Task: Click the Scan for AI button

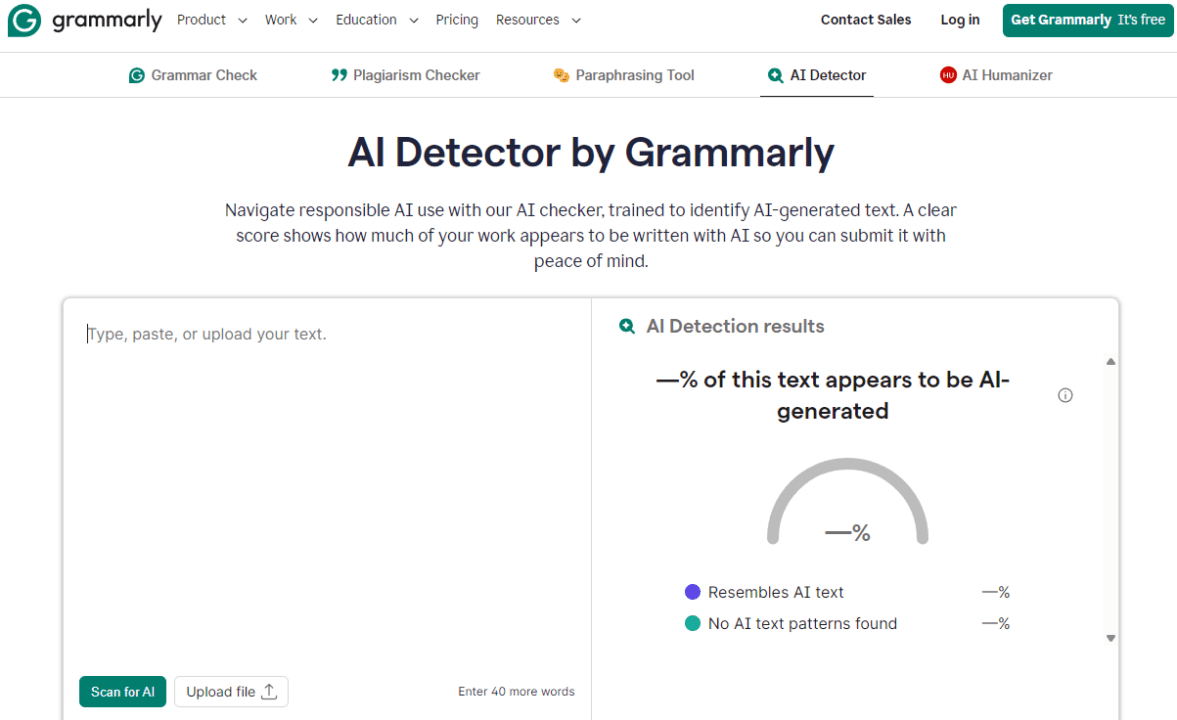Action: [122, 691]
